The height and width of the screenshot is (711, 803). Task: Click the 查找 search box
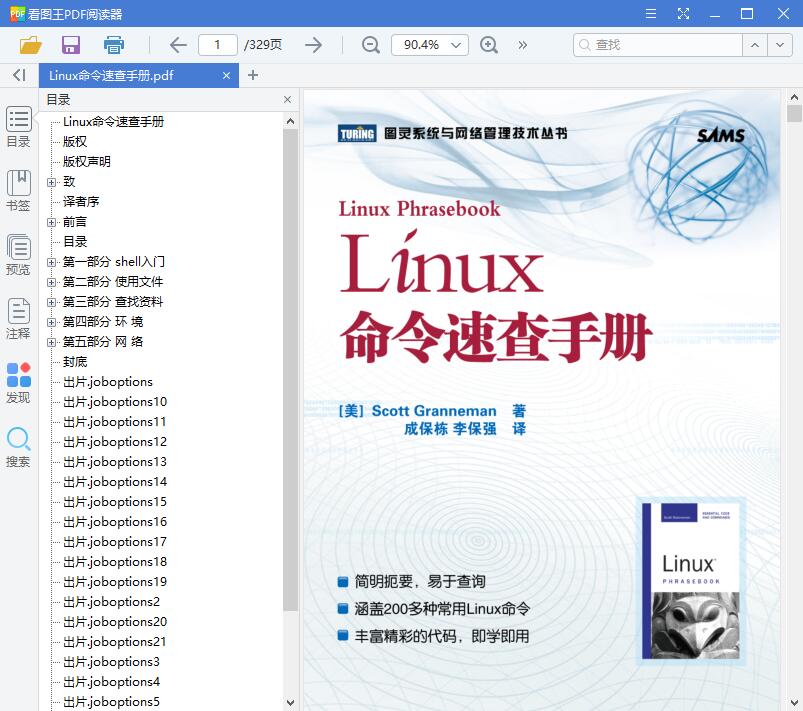[x=658, y=45]
